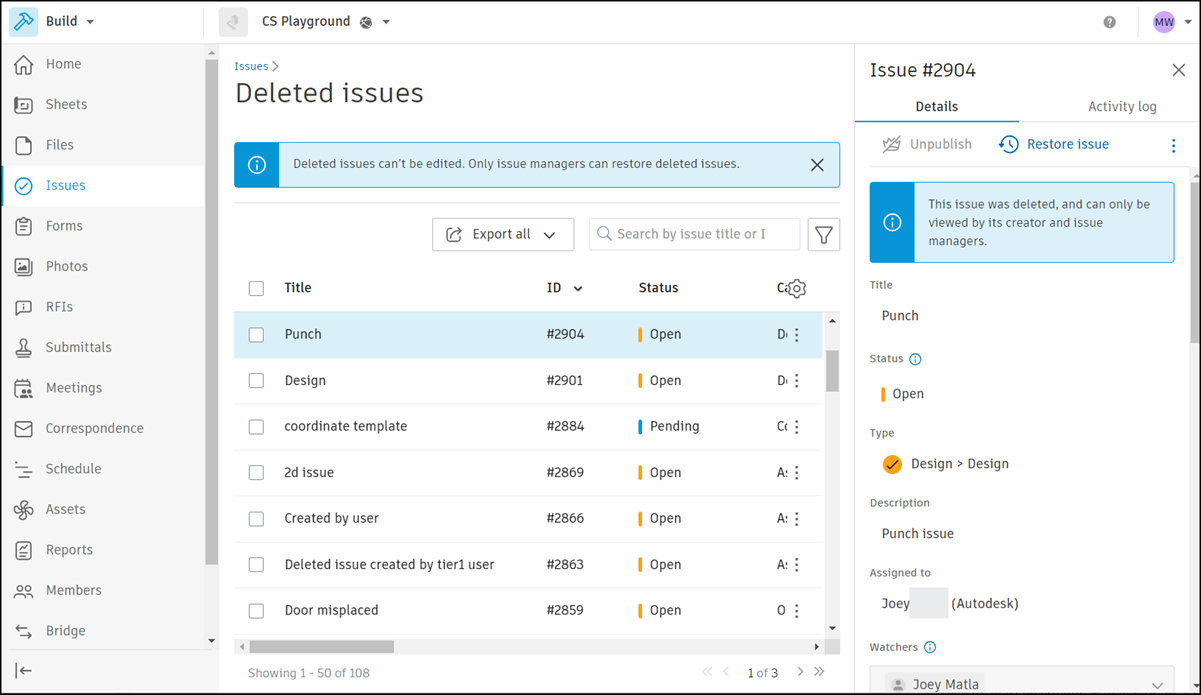Open the Export all dropdown
Viewport: 1201px width, 695px height.
point(503,234)
